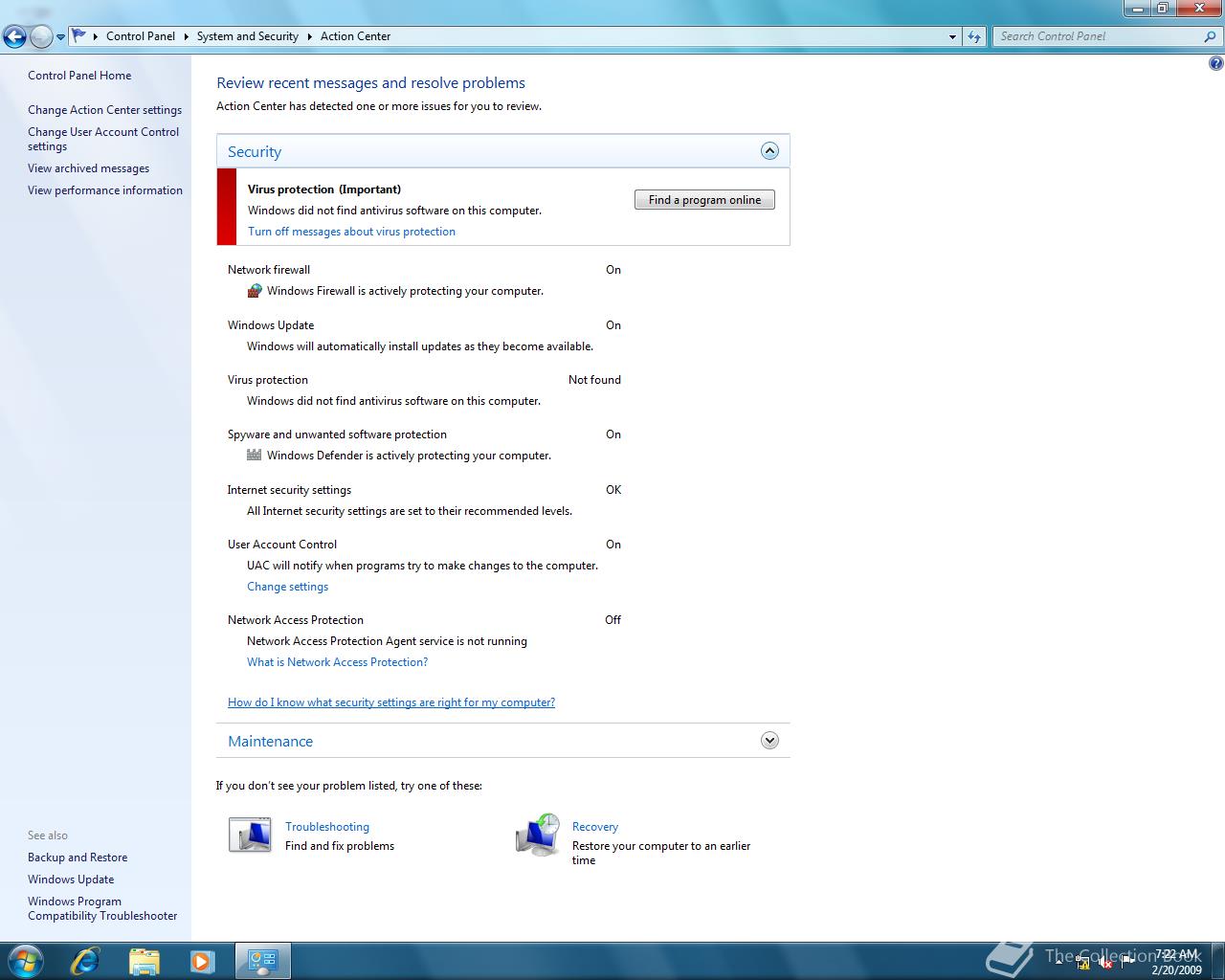The width and height of the screenshot is (1225, 980).
Task: Click the User Account Control label
Action: (282, 545)
